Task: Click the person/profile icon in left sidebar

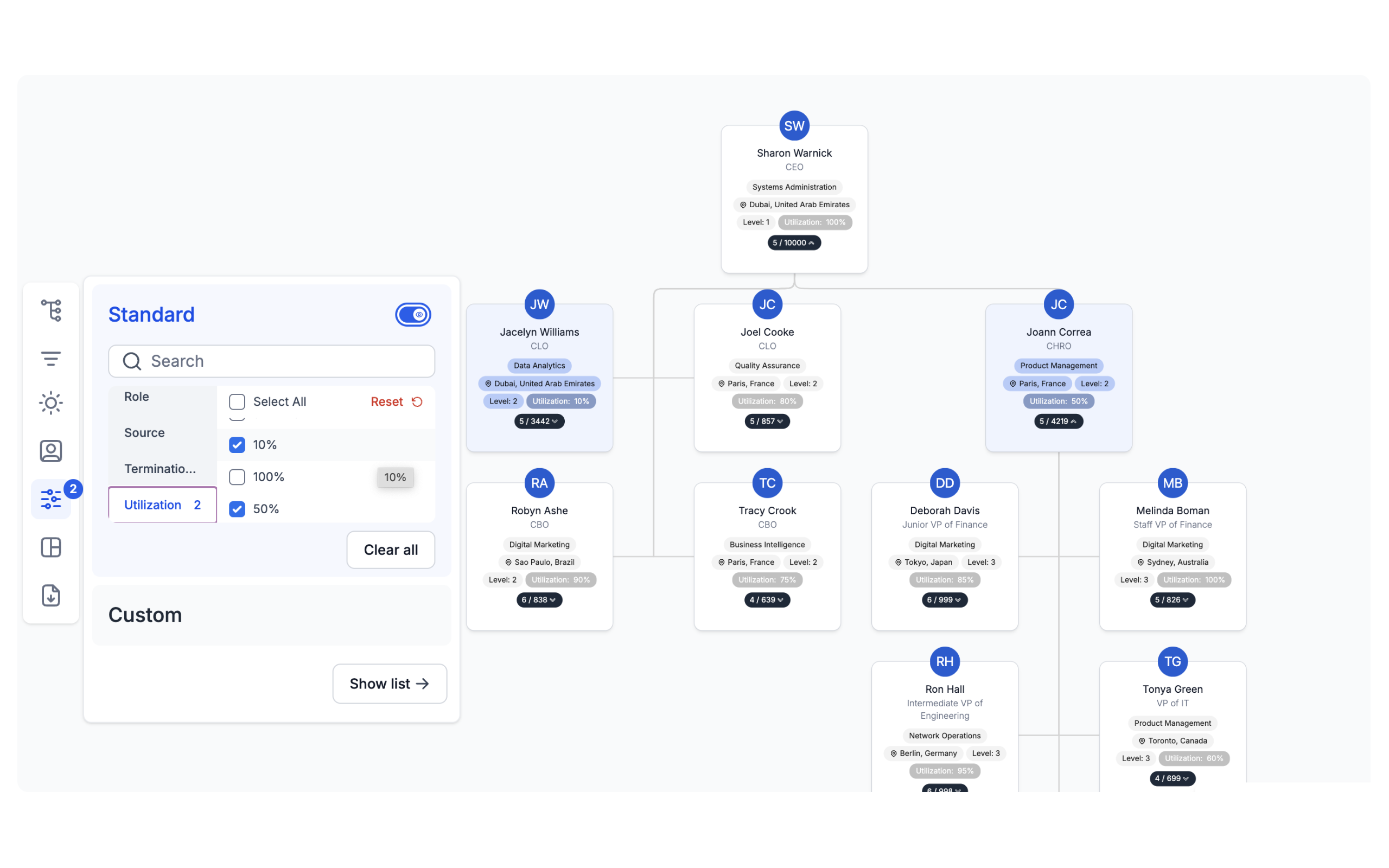Action: tap(51, 450)
